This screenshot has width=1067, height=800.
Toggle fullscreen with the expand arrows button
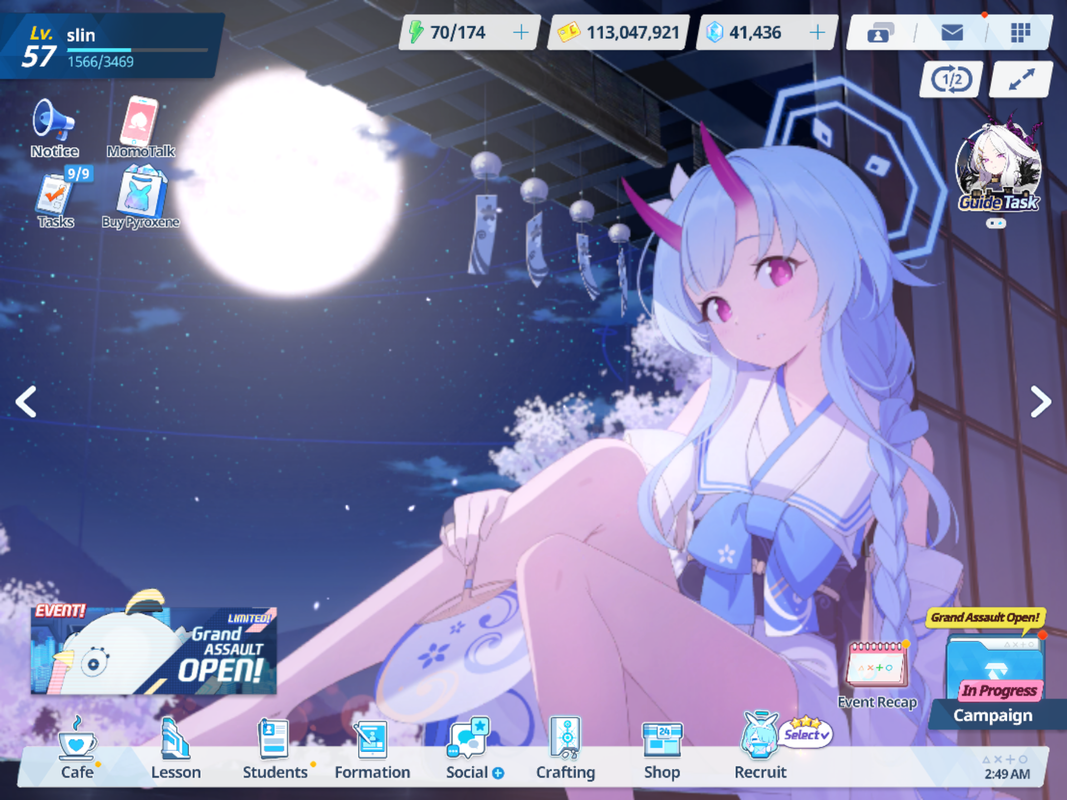[1021, 80]
